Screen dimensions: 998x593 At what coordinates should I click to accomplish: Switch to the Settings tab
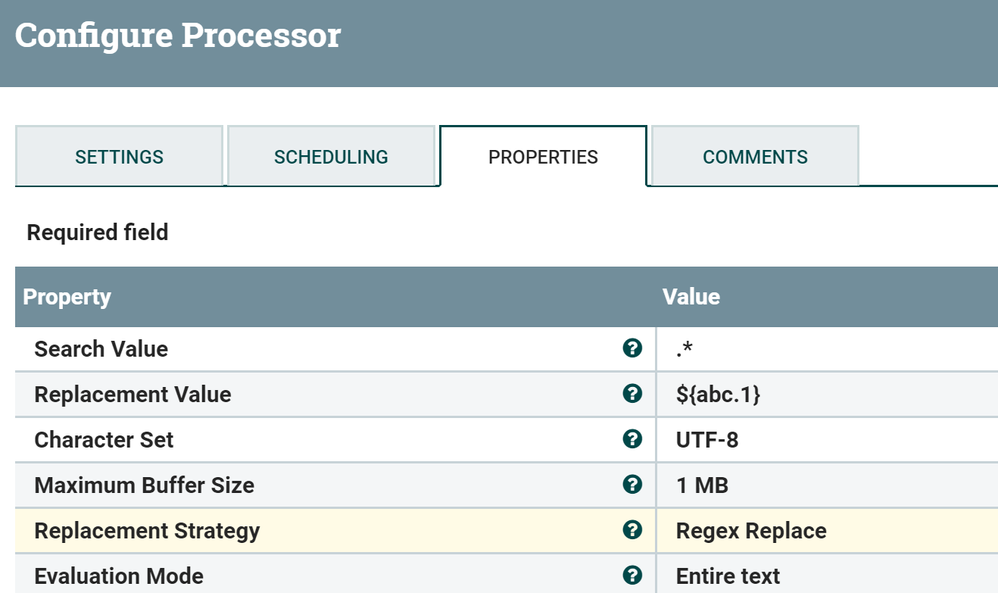[x=119, y=157]
